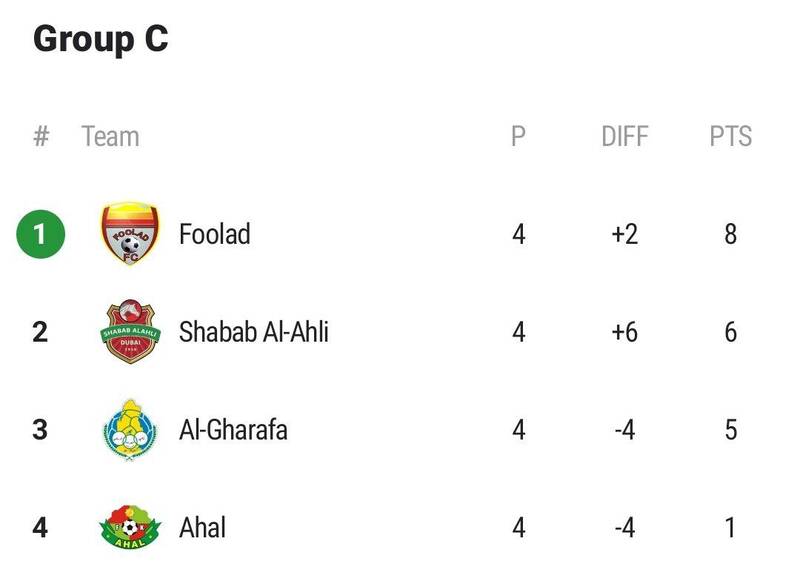Click Foolad's +2 goal difference
Screen dimensions: 800x587
pyautogui.click(x=624, y=234)
